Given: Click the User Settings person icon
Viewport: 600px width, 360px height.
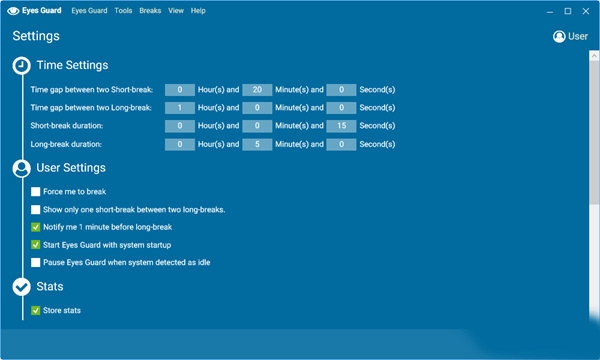Looking at the screenshot, I should [22, 168].
